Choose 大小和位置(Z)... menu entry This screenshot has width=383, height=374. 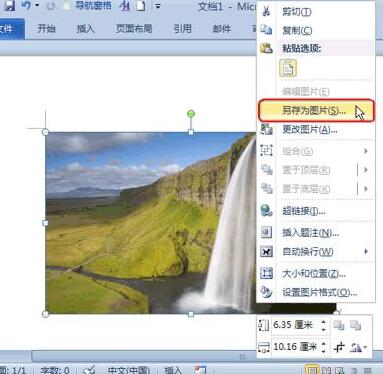(316, 274)
